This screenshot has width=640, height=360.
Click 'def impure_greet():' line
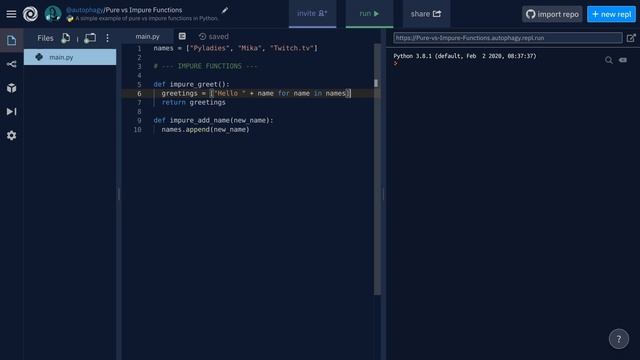pyautogui.click(x=191, y=84)
